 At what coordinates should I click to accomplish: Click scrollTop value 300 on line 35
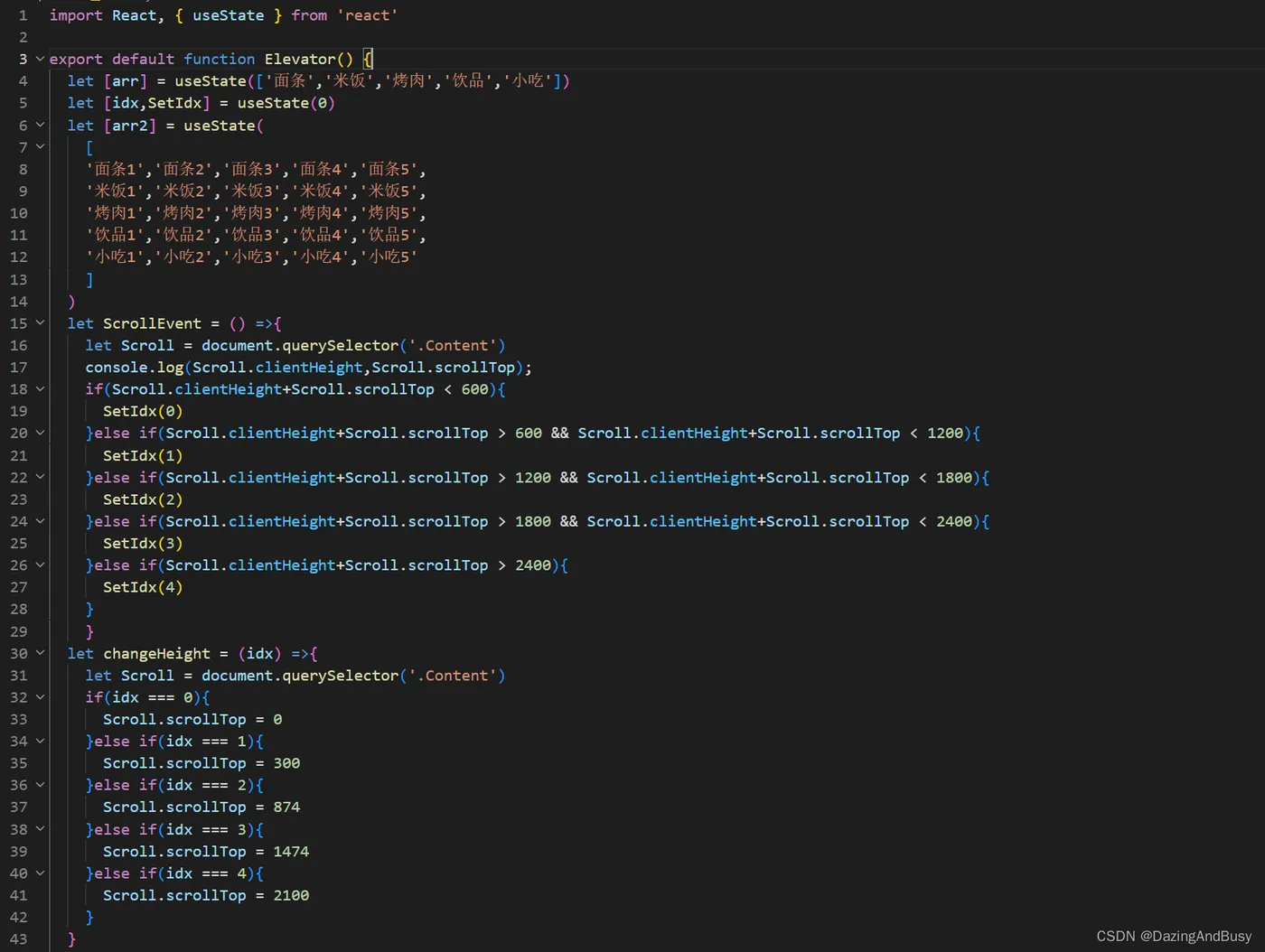coord(286,763)
